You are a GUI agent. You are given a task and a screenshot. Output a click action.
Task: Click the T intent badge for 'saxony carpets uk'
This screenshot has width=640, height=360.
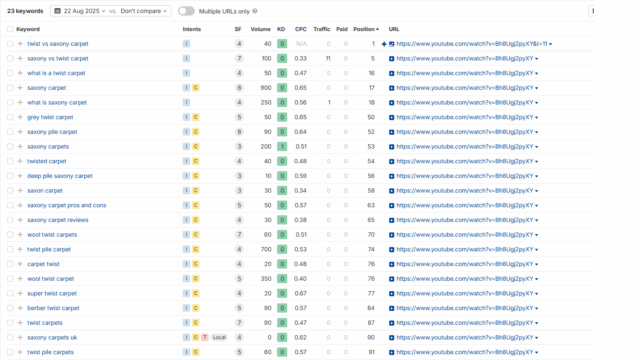205,337
